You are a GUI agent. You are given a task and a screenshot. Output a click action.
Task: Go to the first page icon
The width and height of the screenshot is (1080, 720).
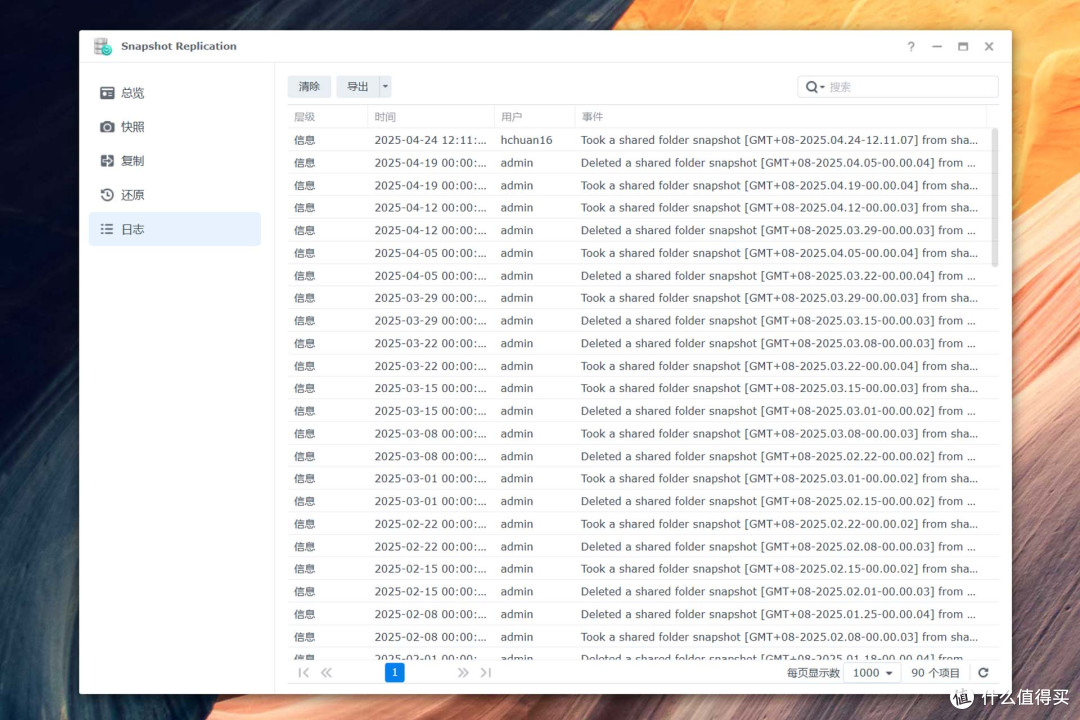(303, 672)
